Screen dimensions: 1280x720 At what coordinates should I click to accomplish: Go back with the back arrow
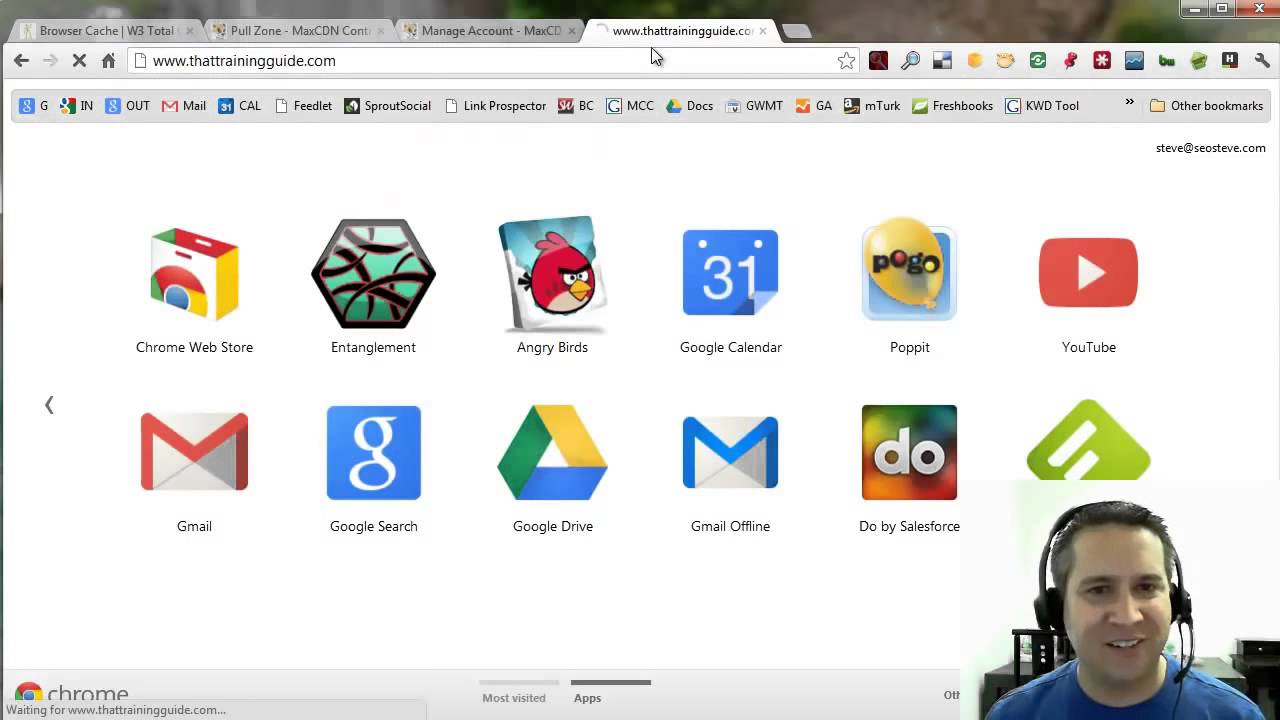click(21, 61)
